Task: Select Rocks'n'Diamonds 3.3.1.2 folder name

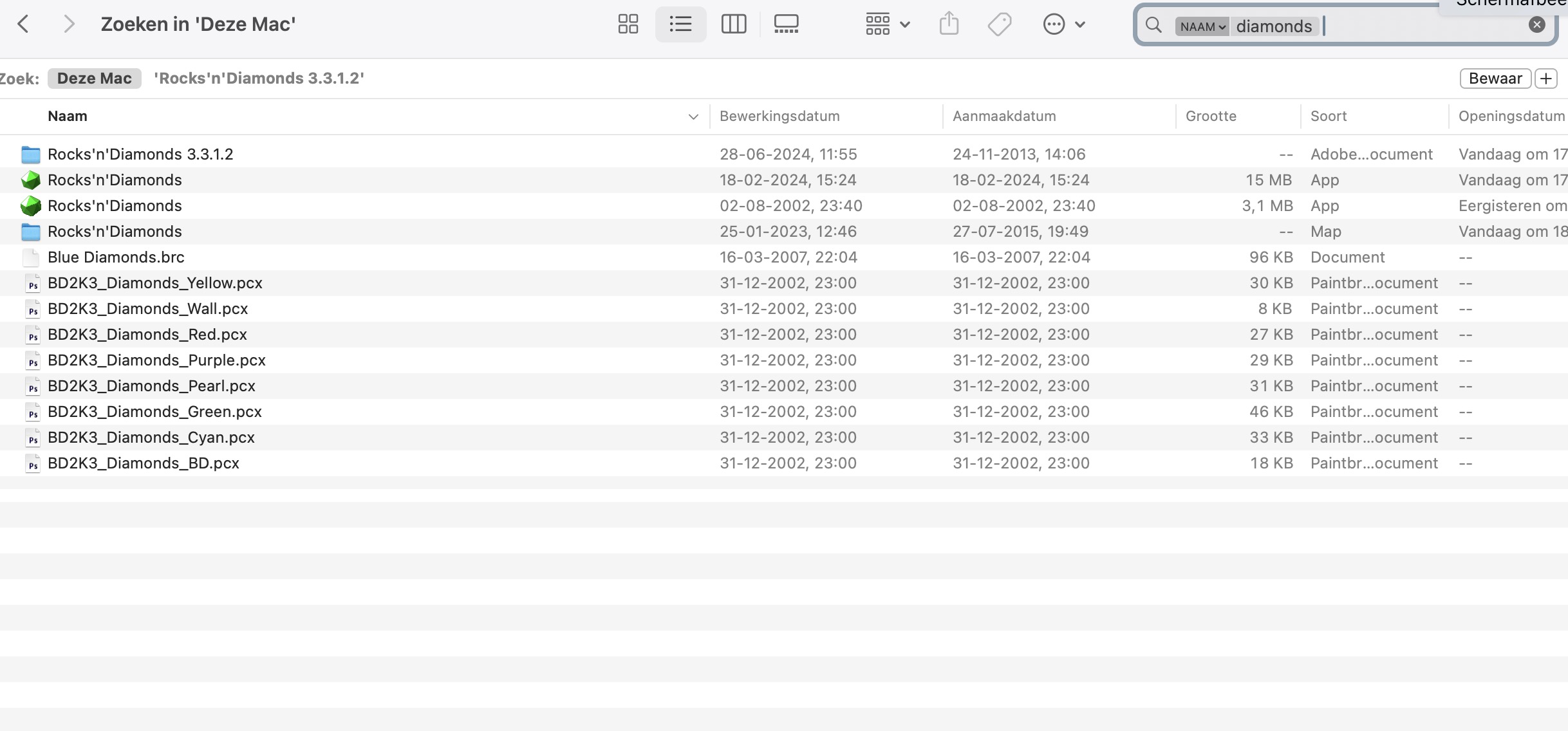Action: pyautogui.click(x=140, y=154)
